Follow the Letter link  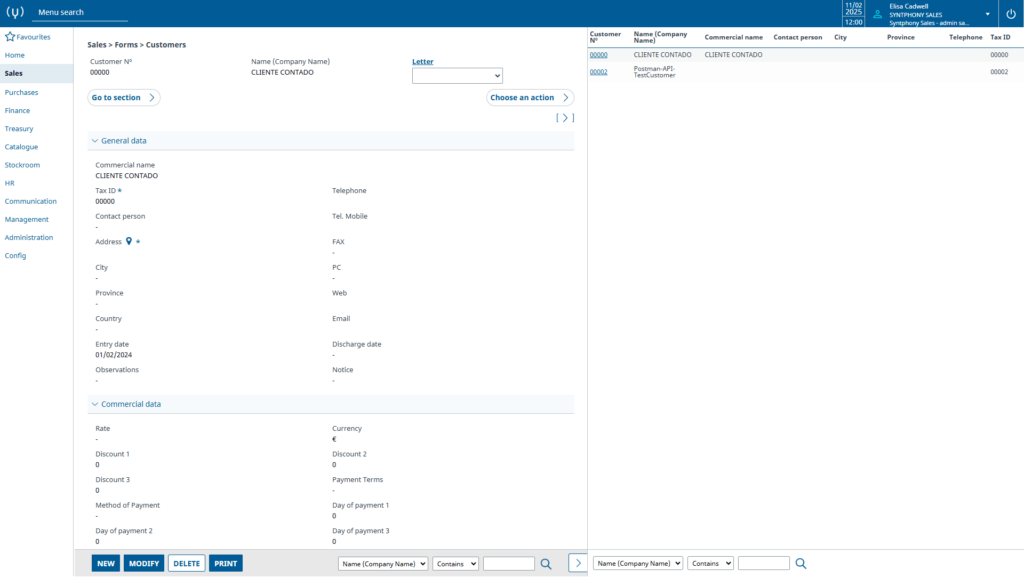(x=423, y=61)
